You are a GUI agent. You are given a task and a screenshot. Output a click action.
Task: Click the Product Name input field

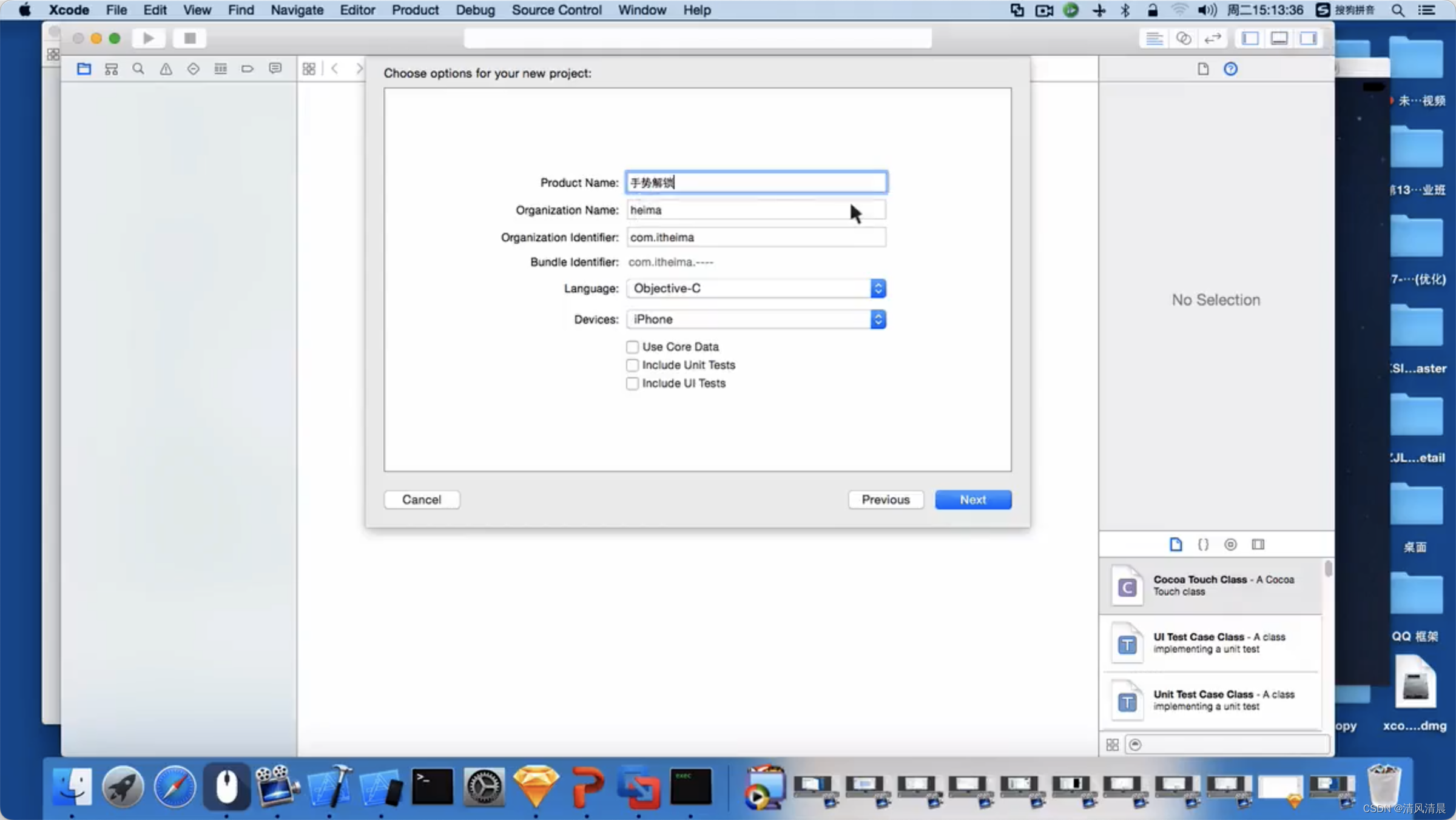[x=755, y=182]
